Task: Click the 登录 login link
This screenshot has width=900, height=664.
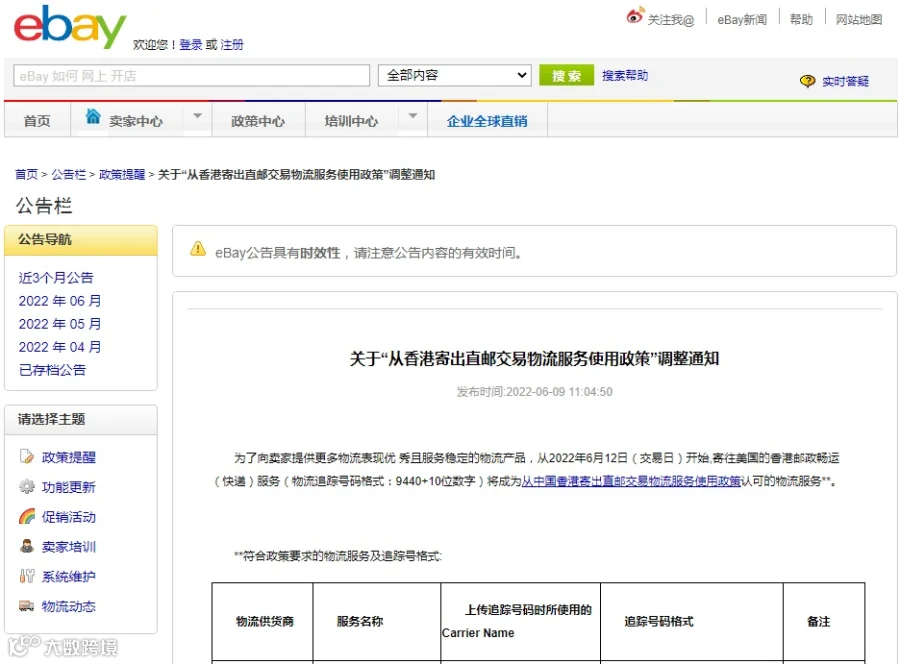Action: pyautogui.click(x=191, y=45)
